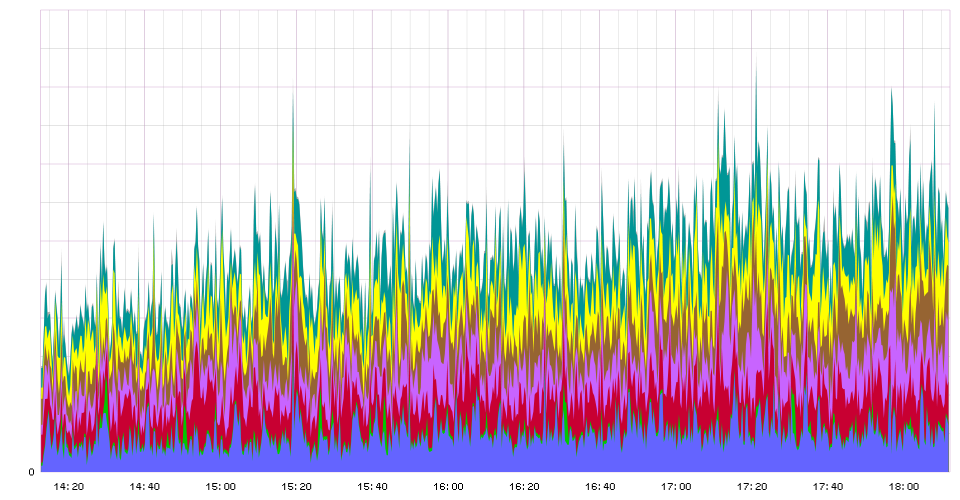
Task: Select the 17:40 time axis label
Action: [x=828, y=487]
